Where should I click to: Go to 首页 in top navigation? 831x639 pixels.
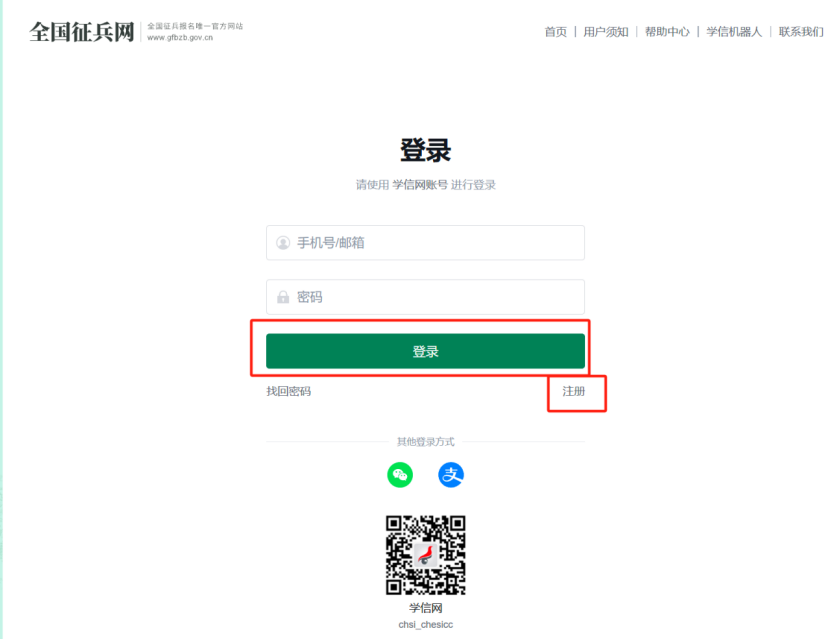coord(555,32)
